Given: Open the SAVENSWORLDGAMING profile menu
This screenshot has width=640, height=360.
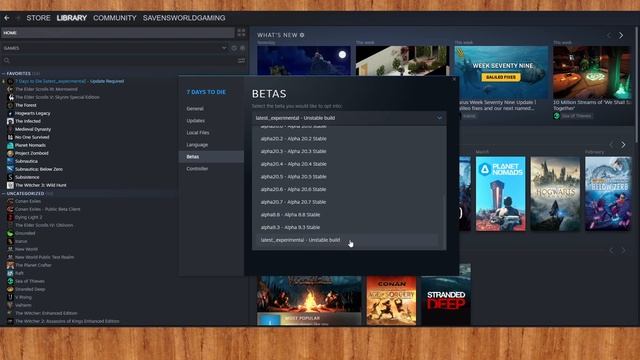Looking at the screenshot, I should [x=184, y=18].
